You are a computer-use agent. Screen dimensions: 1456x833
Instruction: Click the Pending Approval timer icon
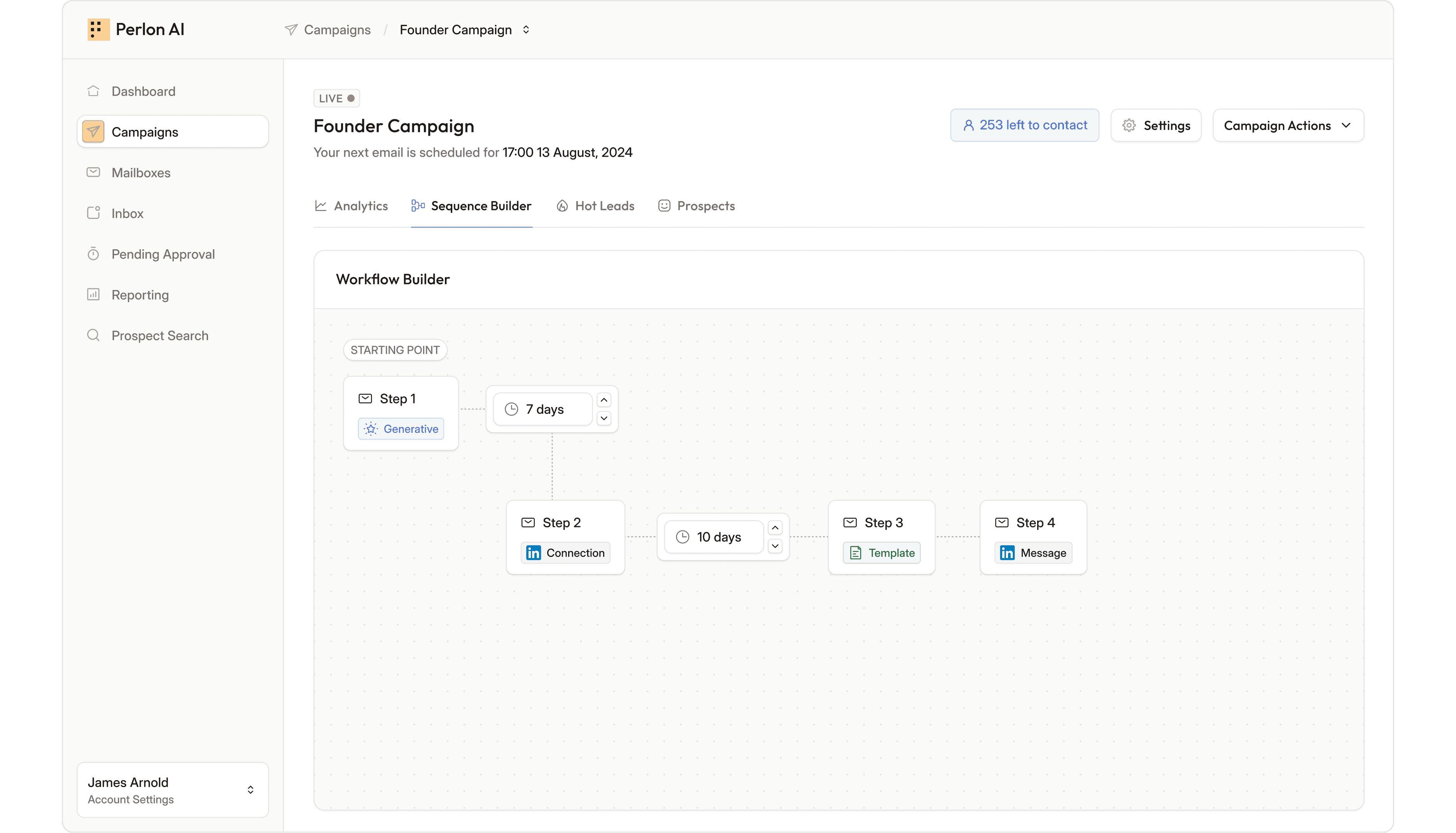point(93,254)
